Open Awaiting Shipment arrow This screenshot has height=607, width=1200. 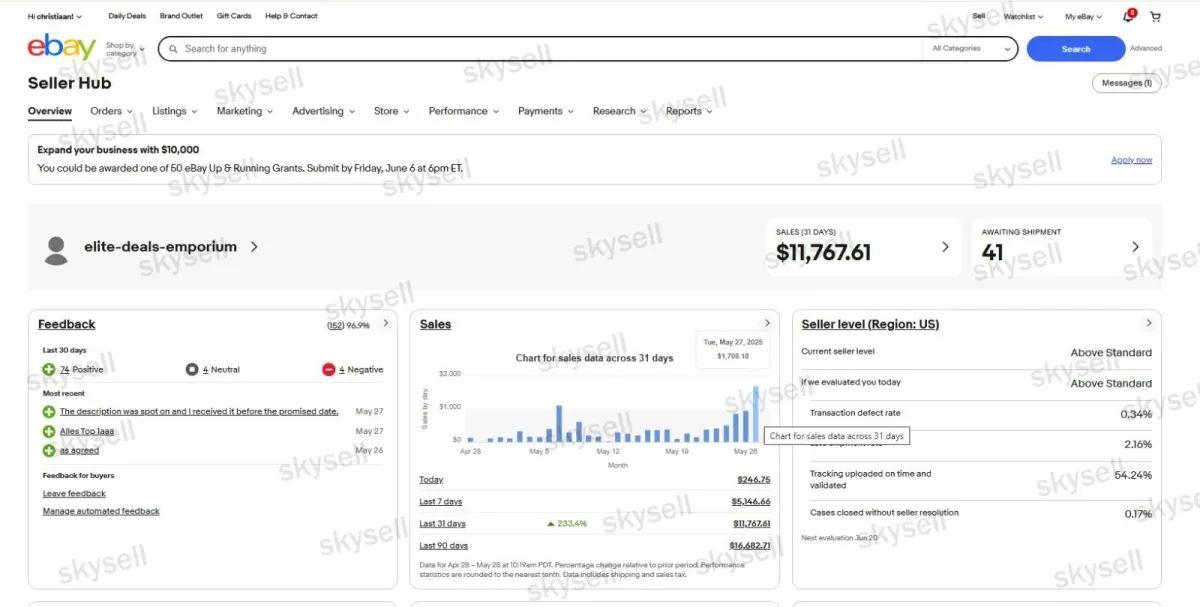(x=1135, y=247)
